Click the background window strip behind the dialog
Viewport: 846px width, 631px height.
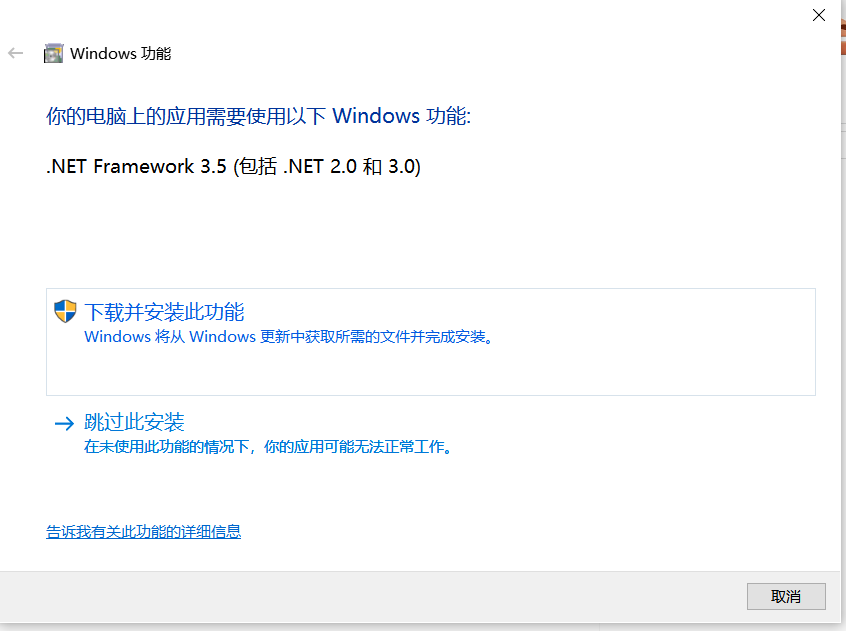pos(843,324)
